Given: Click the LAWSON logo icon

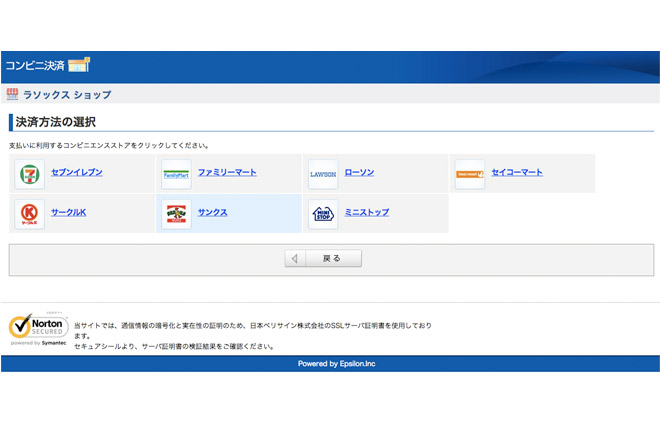Looking at the screenshot, I should [x=323, y=174].
